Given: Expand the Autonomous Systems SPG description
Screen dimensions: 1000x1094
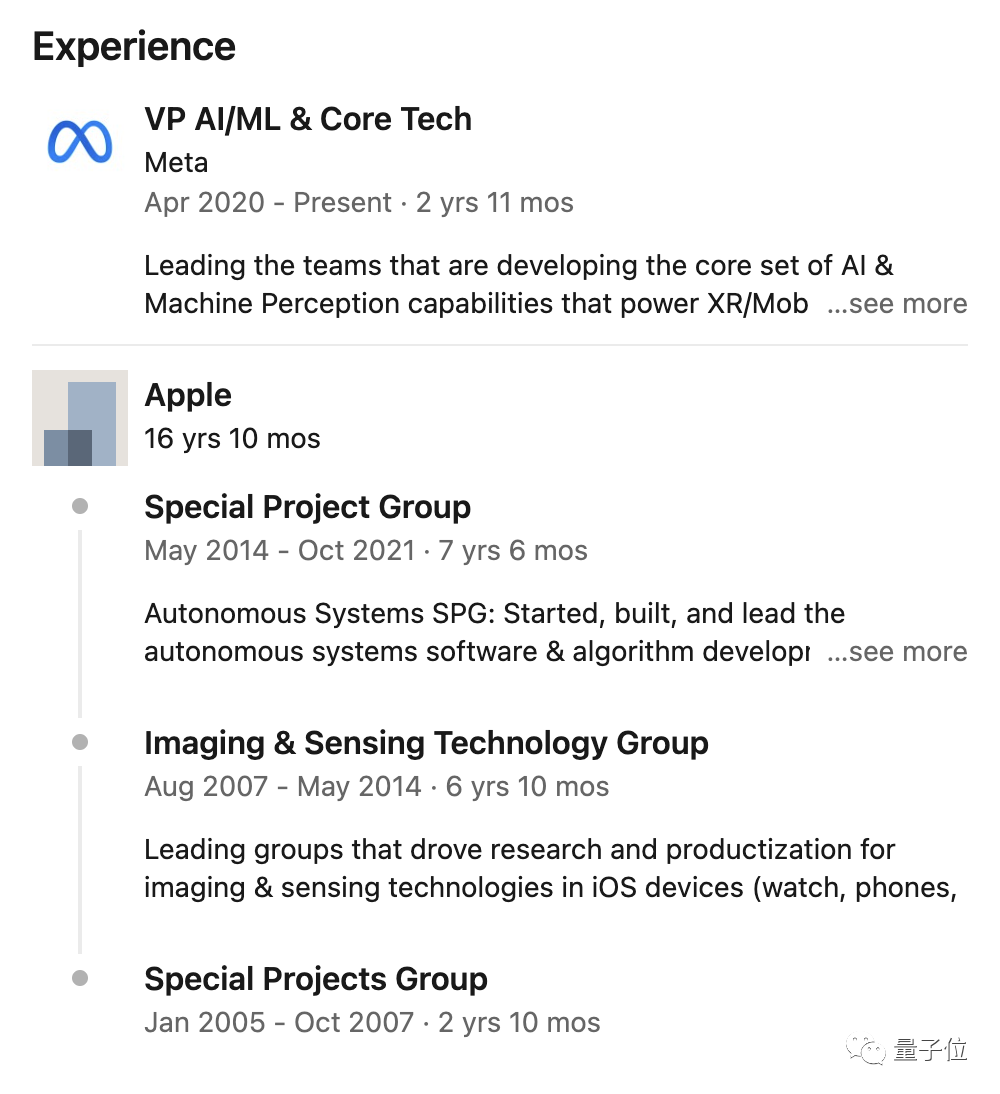Looking at the screenshot, I should [x=898, y=652].
